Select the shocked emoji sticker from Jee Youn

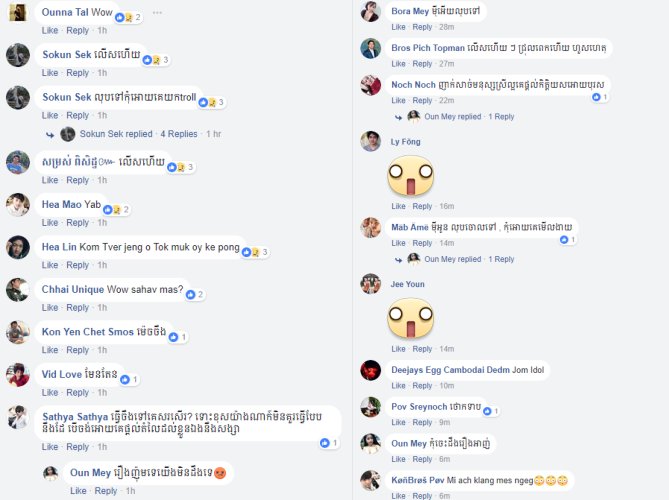[410, 318]
